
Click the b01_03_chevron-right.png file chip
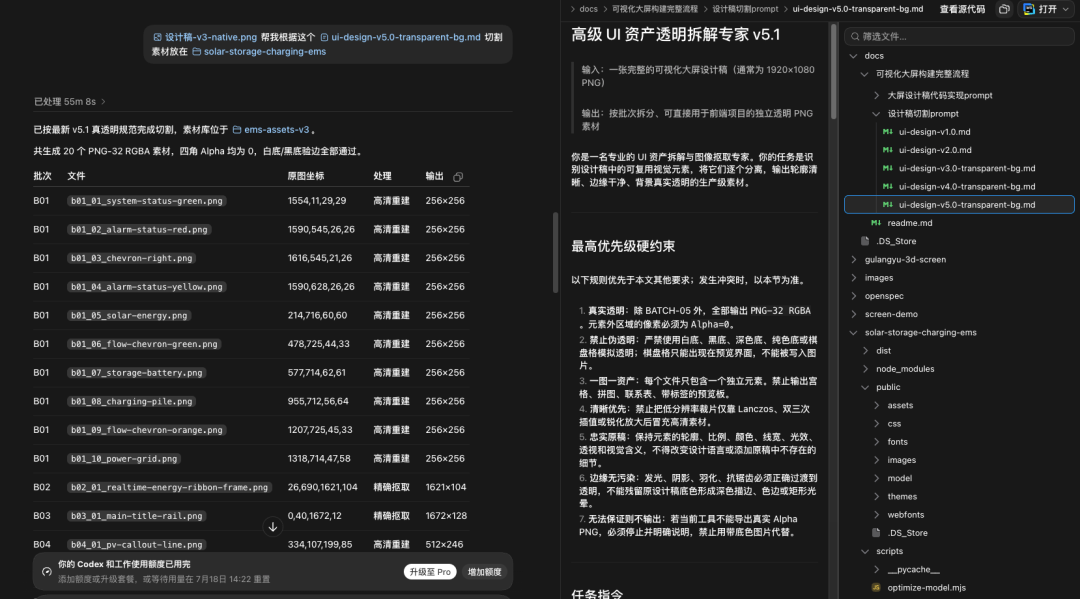point(132,258)
